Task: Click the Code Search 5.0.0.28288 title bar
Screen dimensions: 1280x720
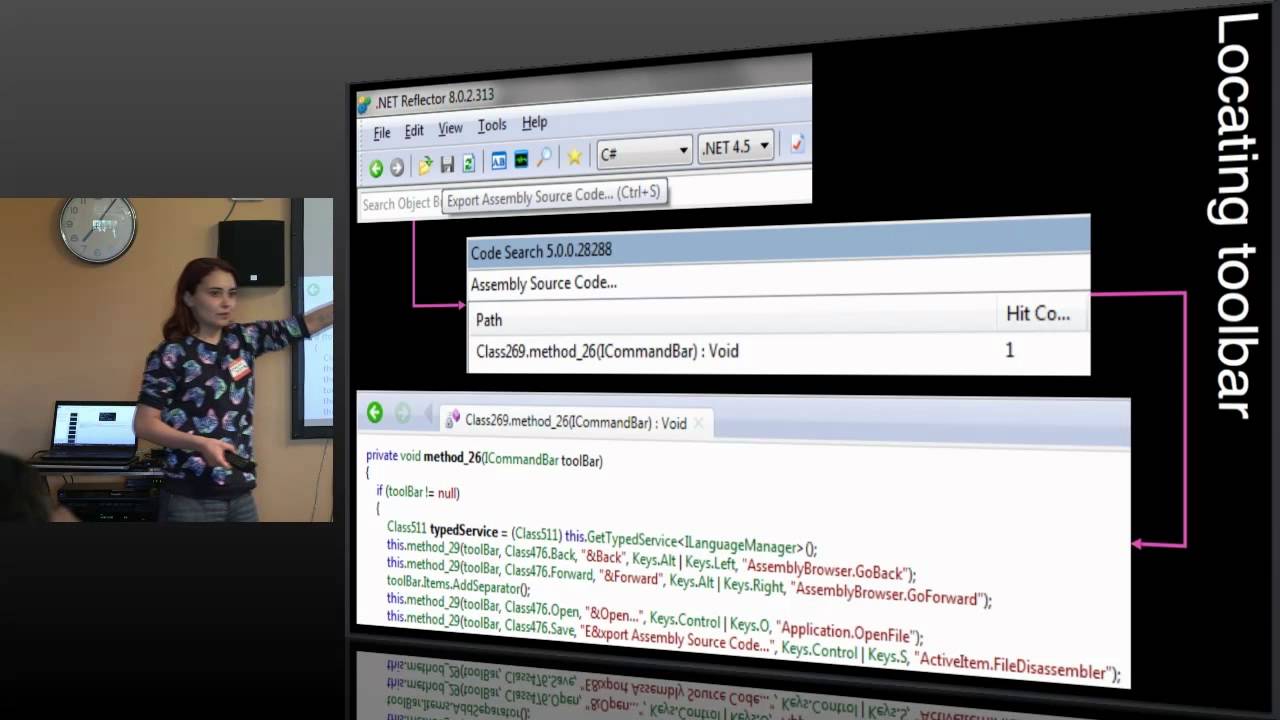Action: click(x=778, y=245)
